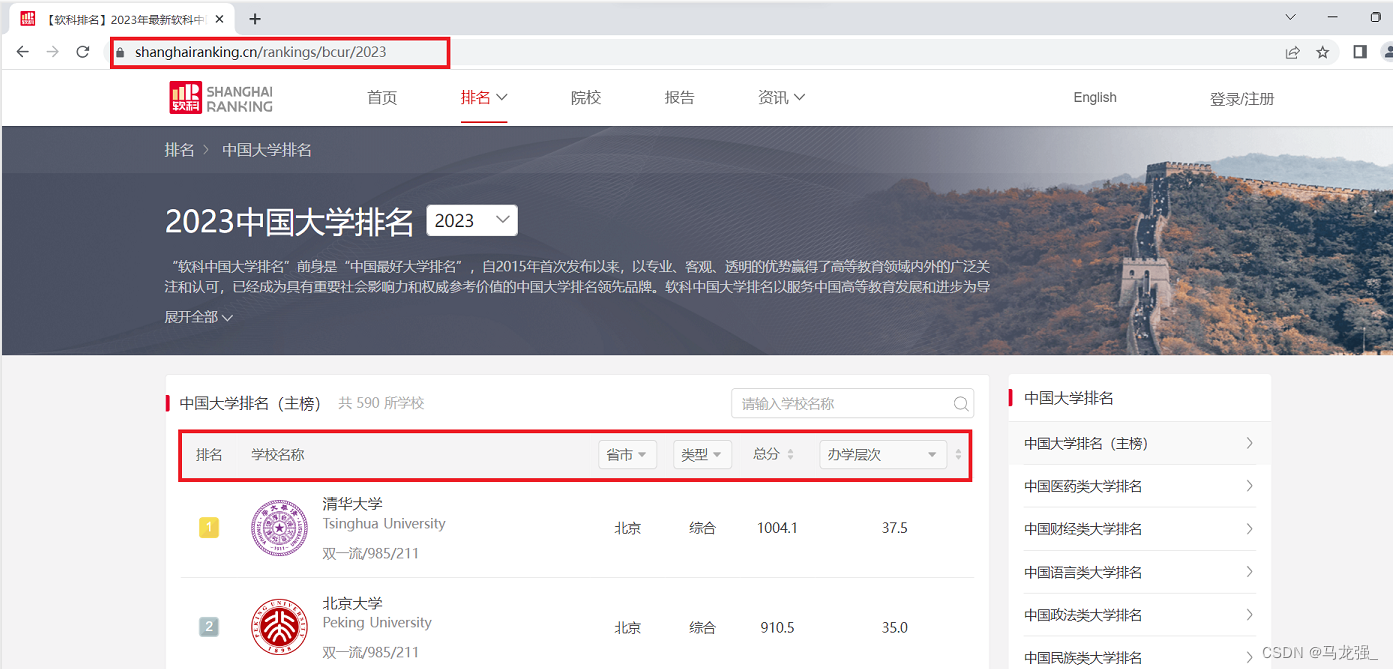Sort by 总分 using the sort arrows
Image resolution: width=1393 pixels, height=669 pixels.
point(790,454)
